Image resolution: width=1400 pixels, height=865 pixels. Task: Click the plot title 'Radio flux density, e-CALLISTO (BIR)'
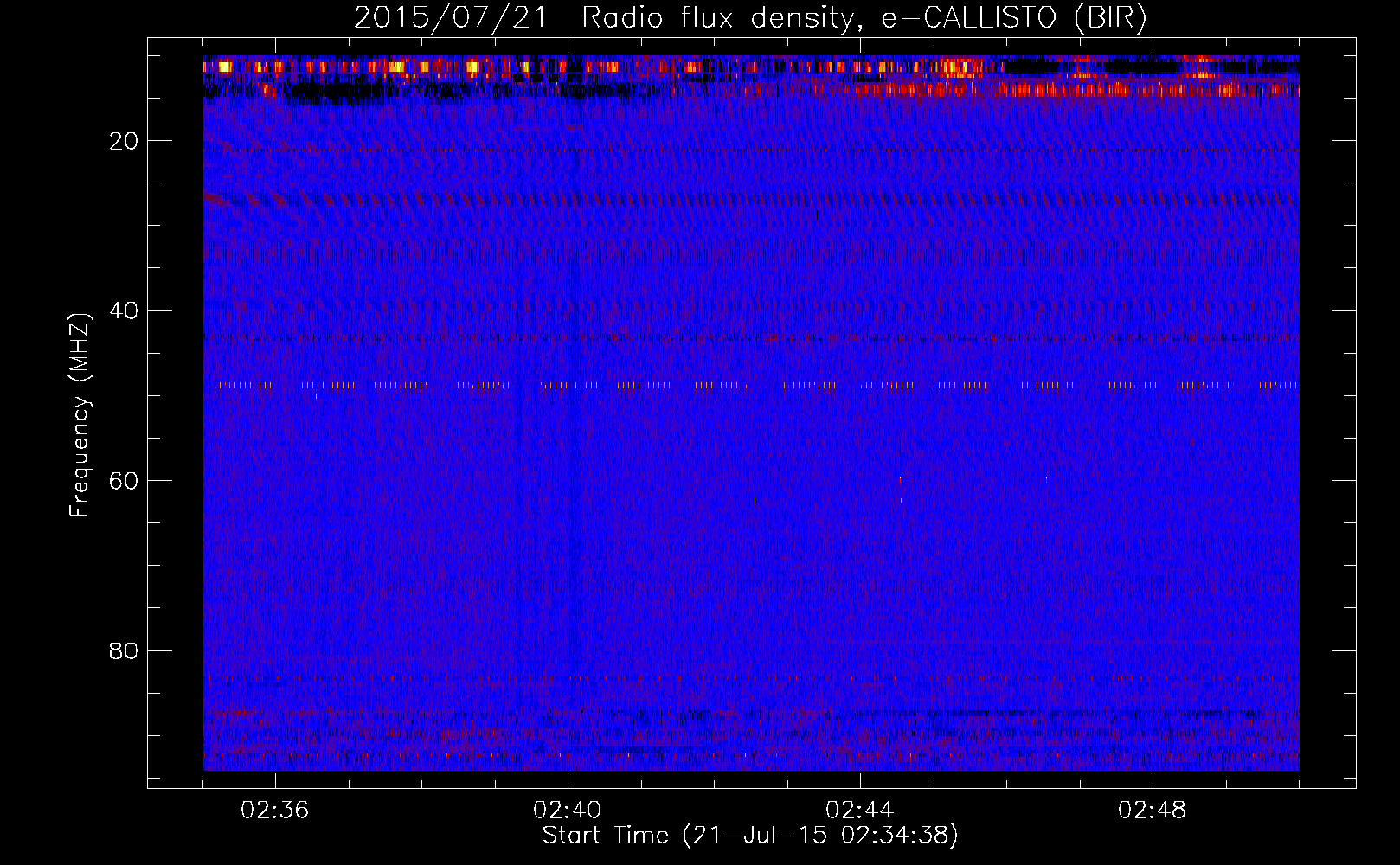864,18
